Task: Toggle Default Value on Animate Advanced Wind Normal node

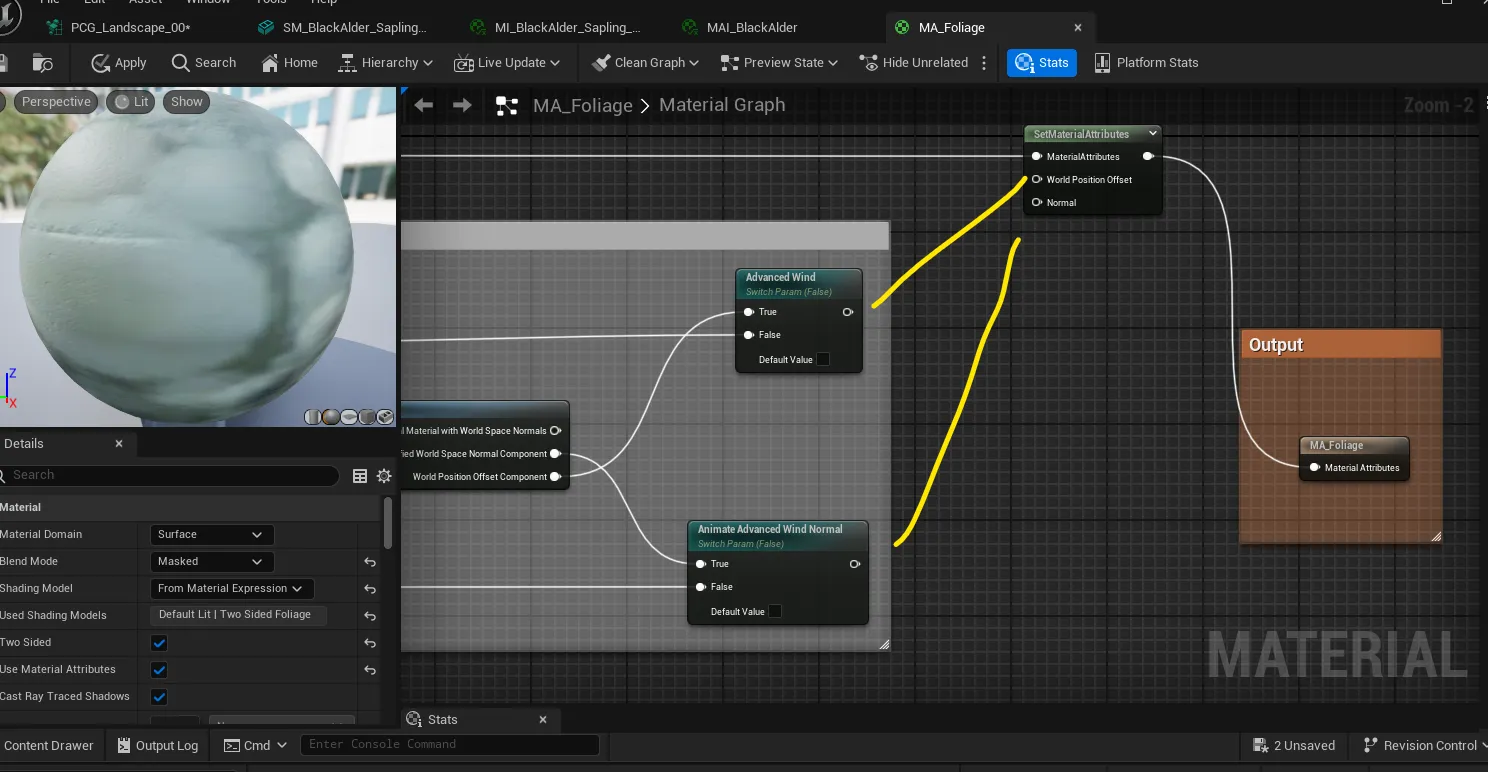Action: point(775,612)
